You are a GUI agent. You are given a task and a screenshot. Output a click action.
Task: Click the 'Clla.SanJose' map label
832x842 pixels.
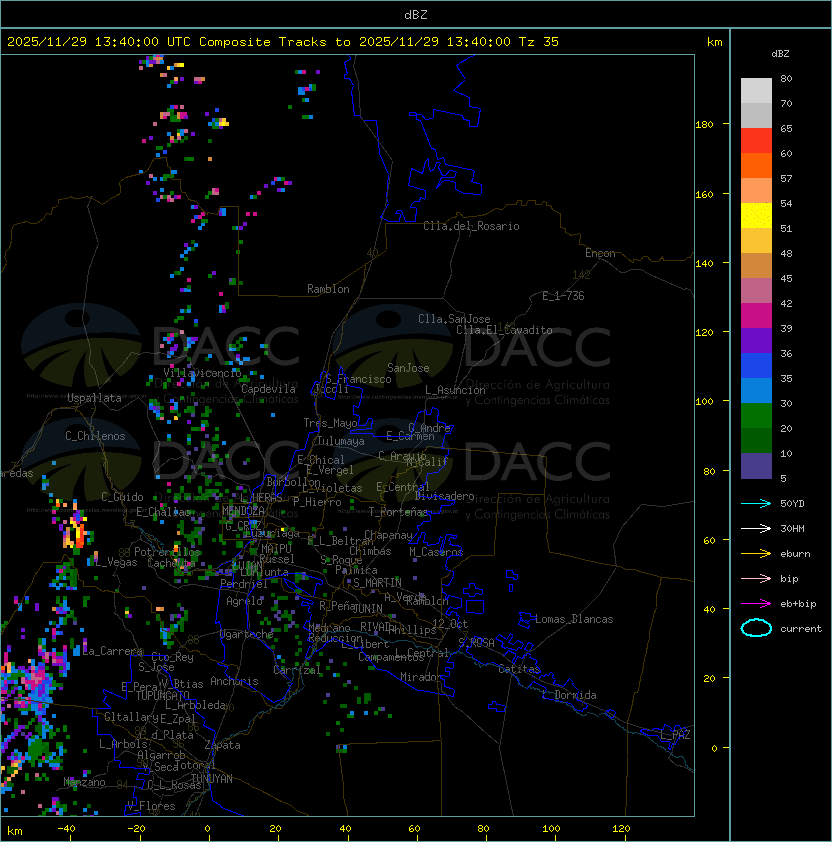point(454,319)
